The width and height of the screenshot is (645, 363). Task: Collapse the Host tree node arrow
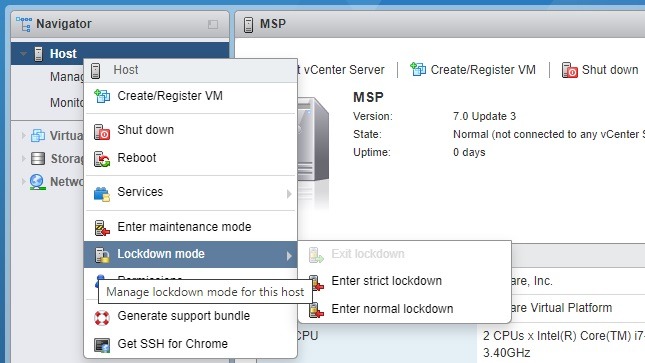tap(23, 54)
